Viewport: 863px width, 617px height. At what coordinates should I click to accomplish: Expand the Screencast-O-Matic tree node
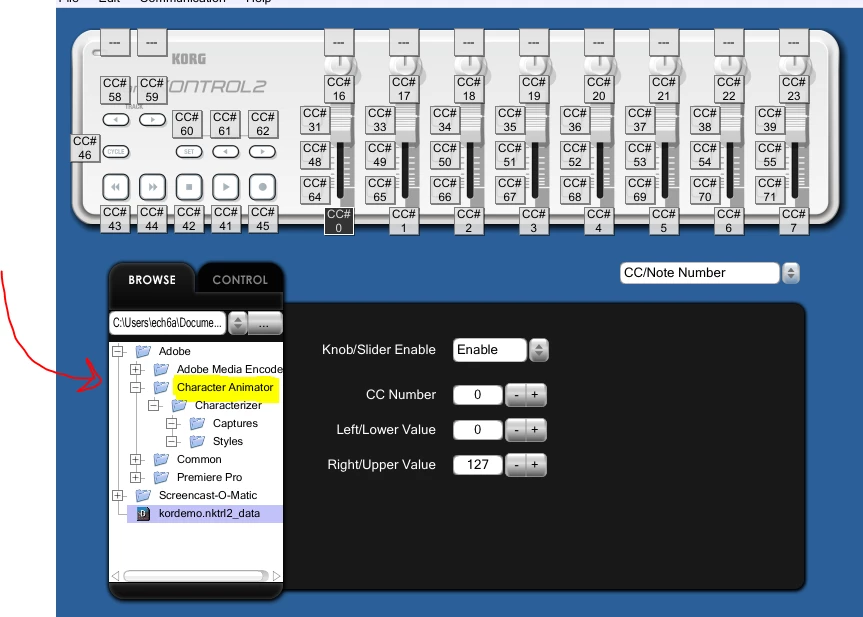[118, 495]
